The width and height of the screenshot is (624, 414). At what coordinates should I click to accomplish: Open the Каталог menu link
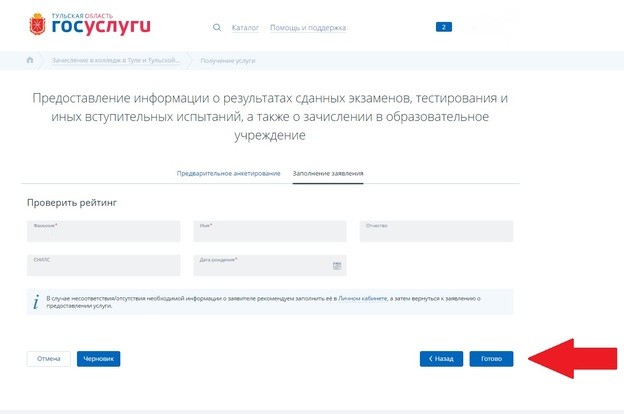pos(245,28)
